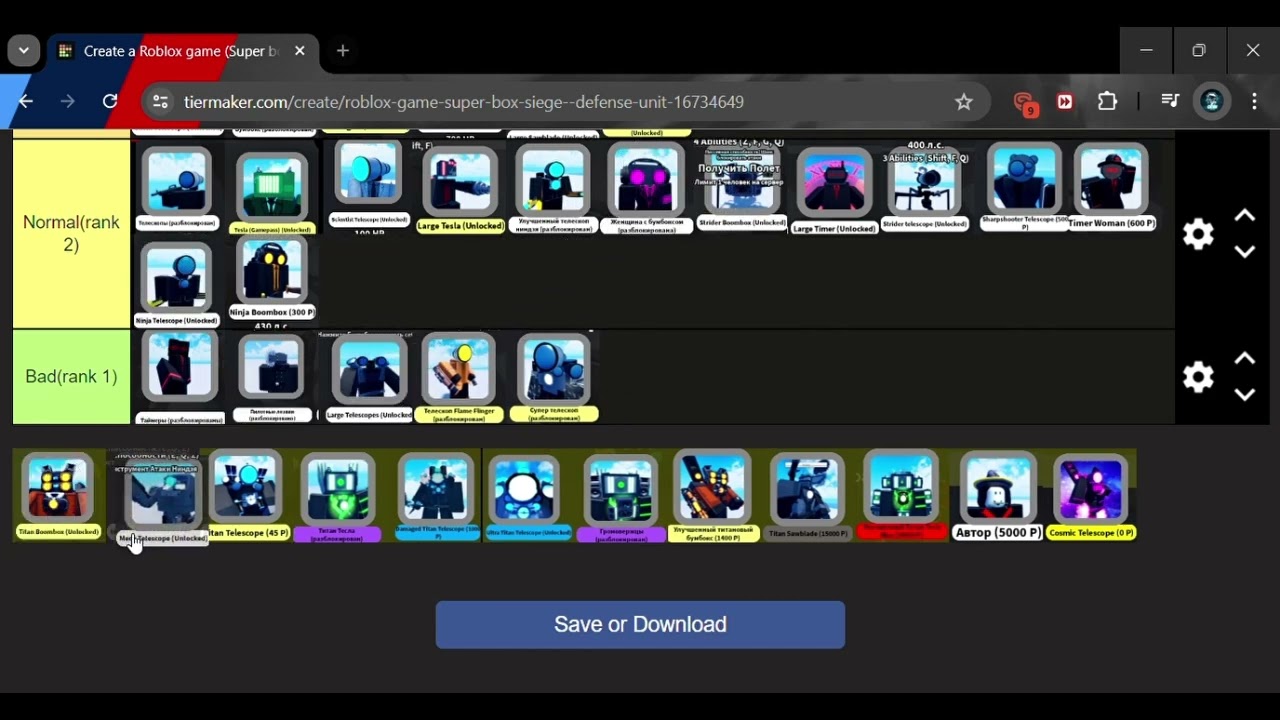Click the Large Tesla (Unlocked) tile
Screen dimensions: 1280x720
coord(460,188)
